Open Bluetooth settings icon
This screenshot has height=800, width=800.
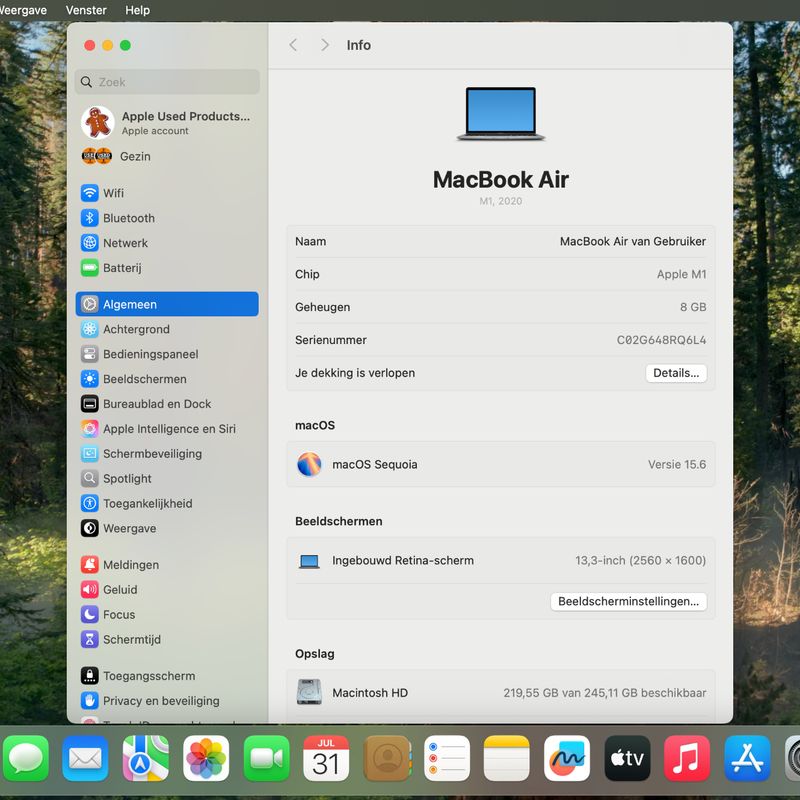point(90,218)
